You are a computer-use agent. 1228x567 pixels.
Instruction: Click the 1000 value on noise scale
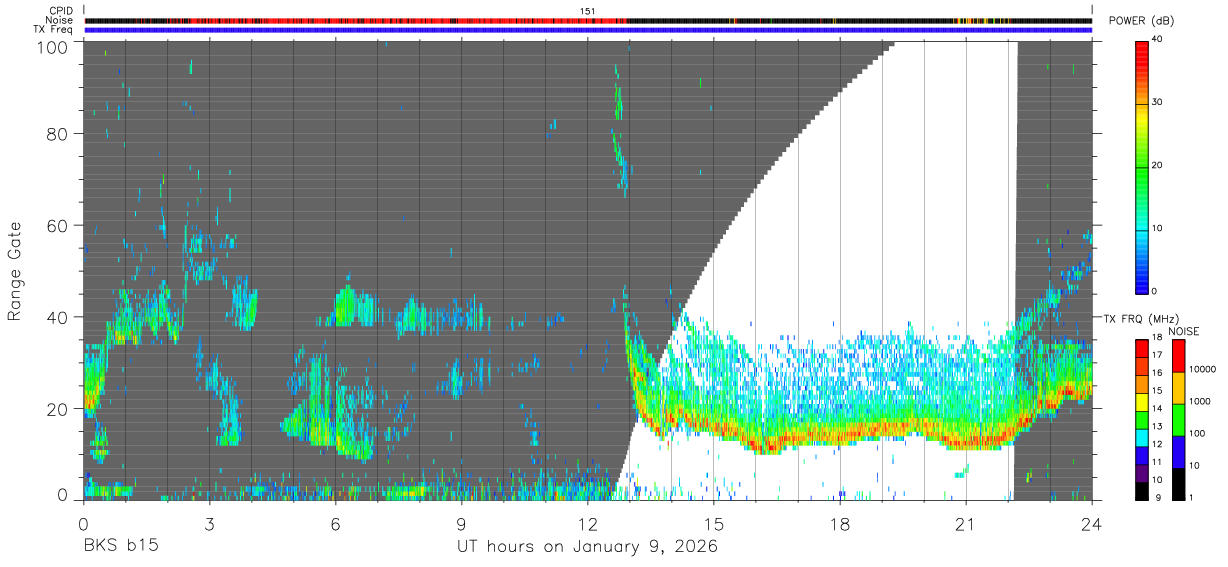click(x=1202, y=401)
